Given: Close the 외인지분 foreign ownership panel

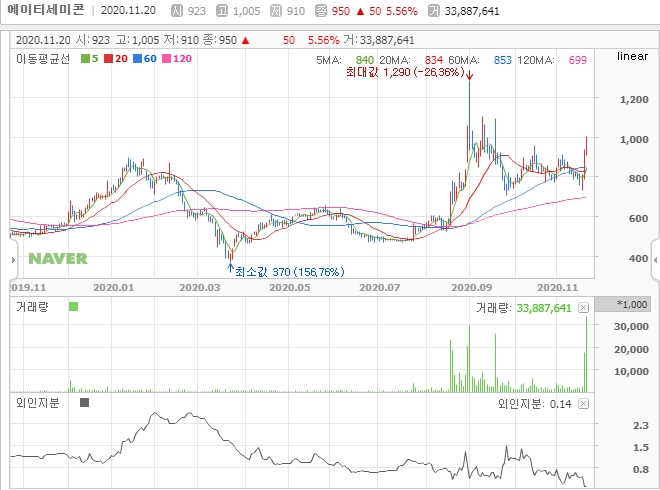Looking at the screenshot, I should [x=583, y=404].
